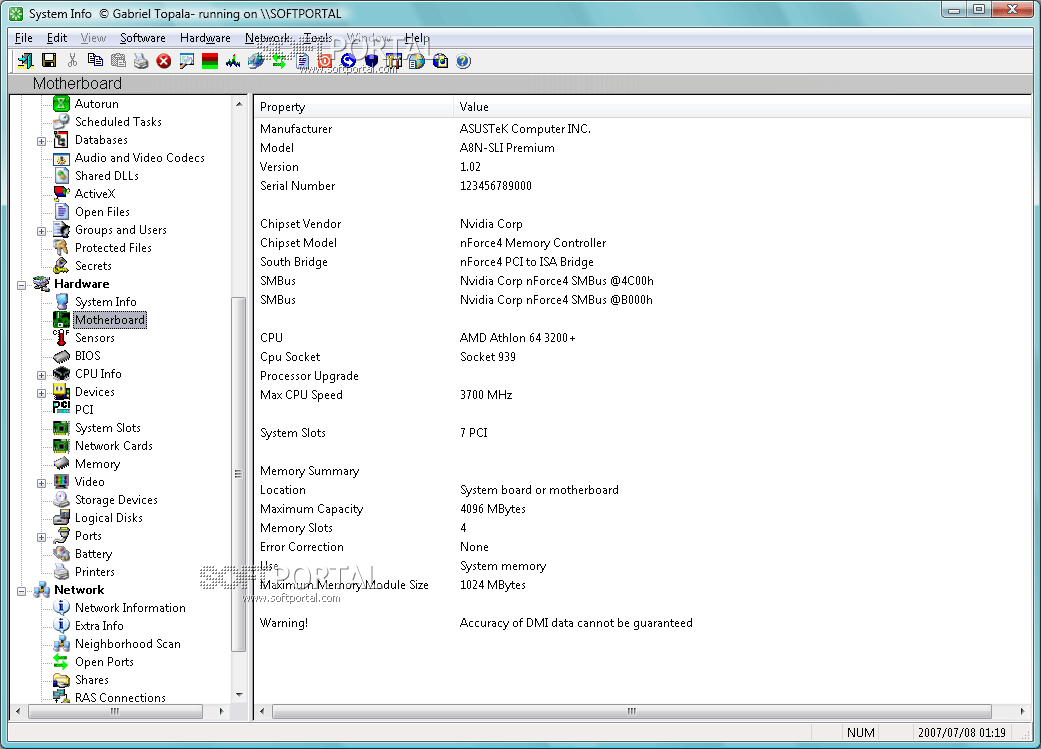Select Logical Disks in the tree
This screenshot has height=749, width=1041.
(109, 518)
